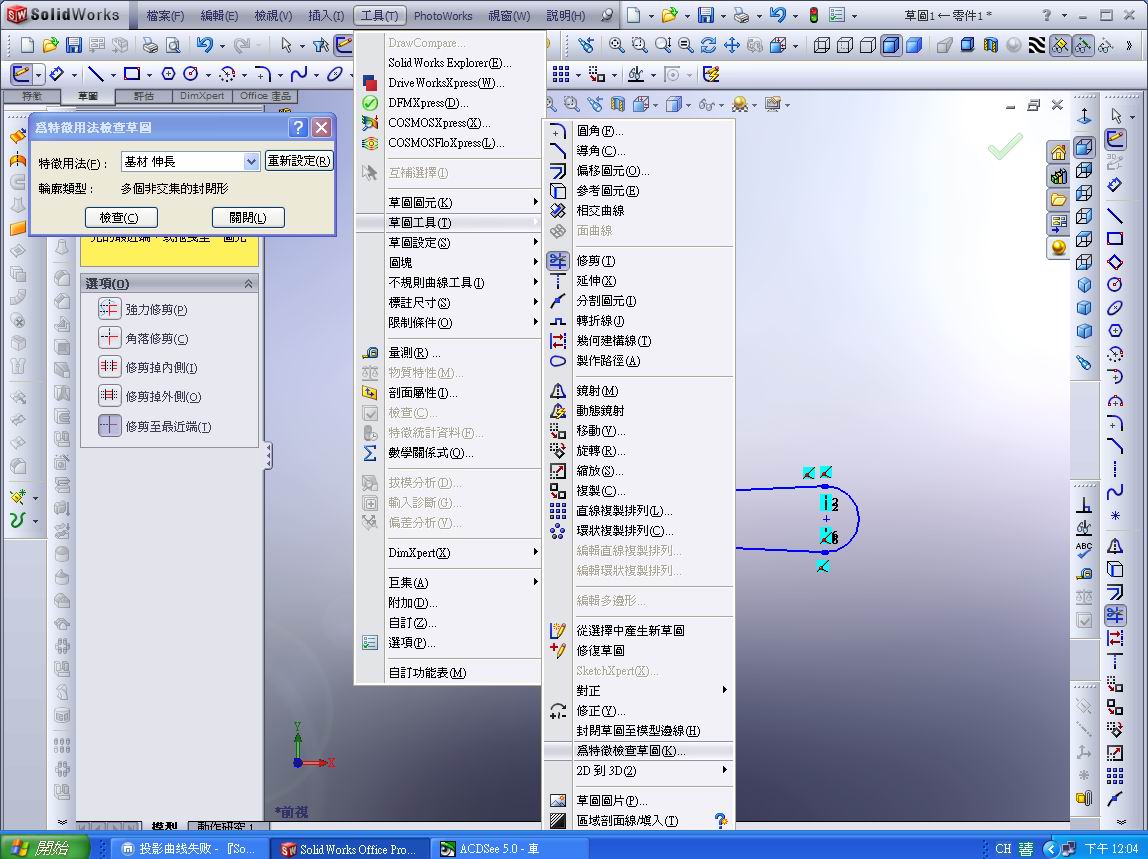Viewport: 1148px width, 859px height.
Task: Click the 重新設定(R) button
Action: [x=299, y=160]
